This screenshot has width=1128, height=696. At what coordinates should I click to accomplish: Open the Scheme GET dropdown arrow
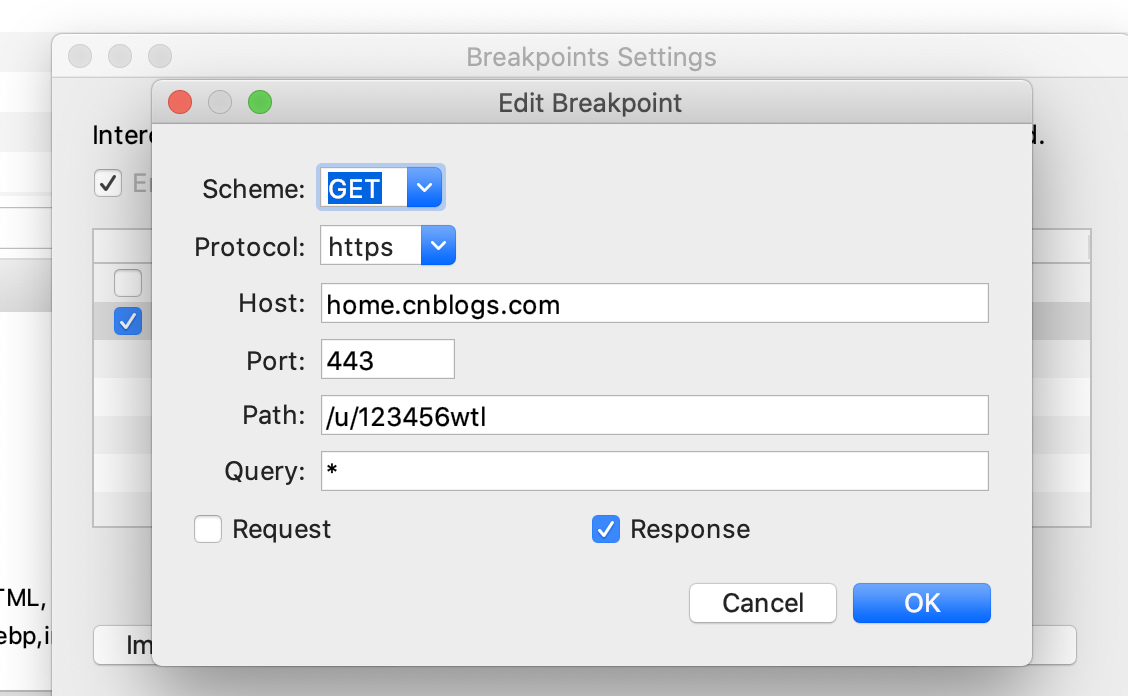tap(424, 187)
